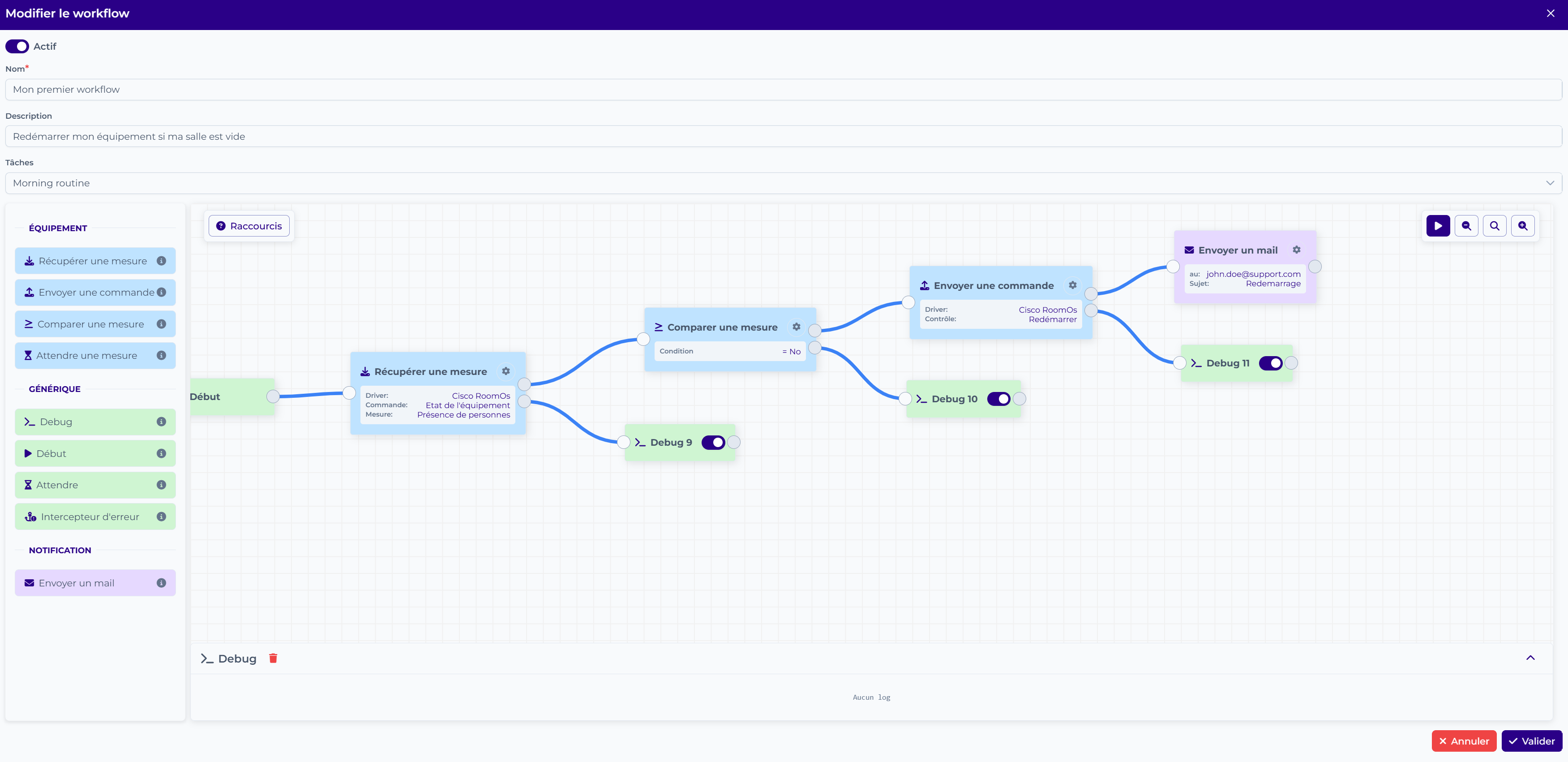This screenshot has width=1568, height=762.
Task: Click 'john.doe@support.com' in the mail node
Action: [x=1253, y=274]
